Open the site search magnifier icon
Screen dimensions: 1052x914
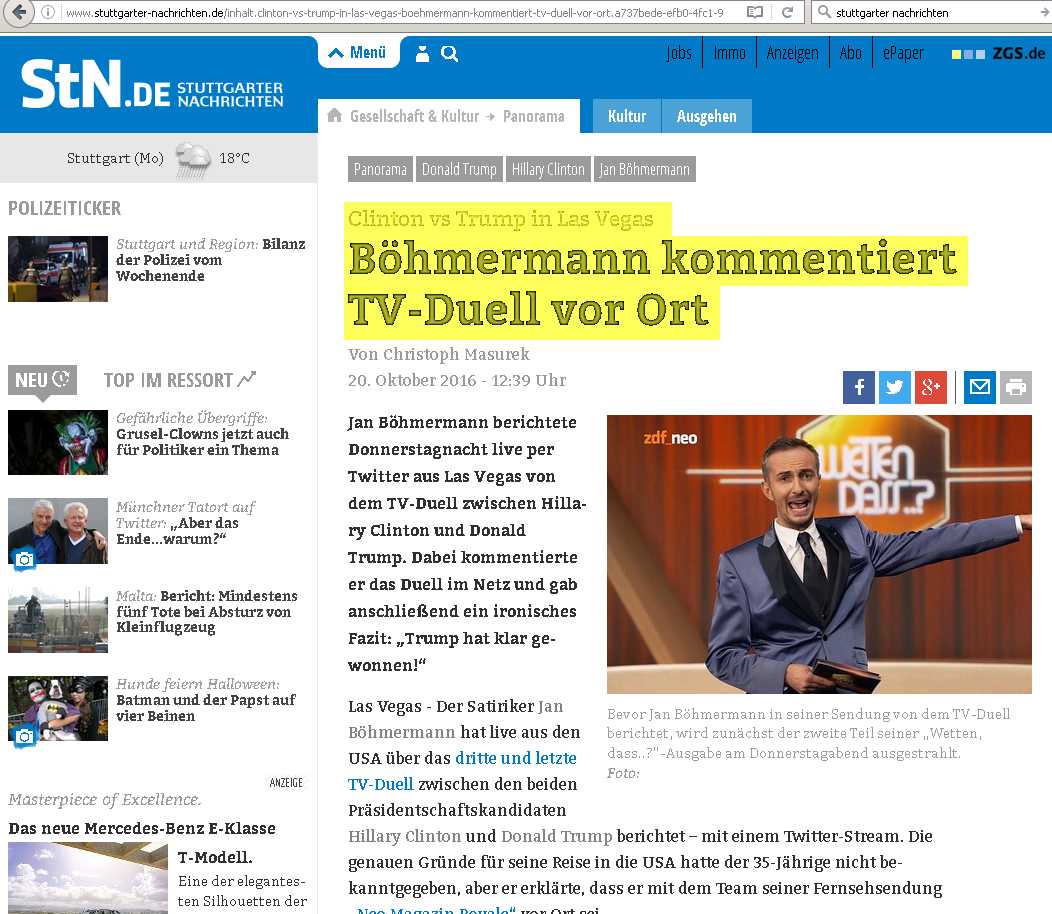pos(450,54)
